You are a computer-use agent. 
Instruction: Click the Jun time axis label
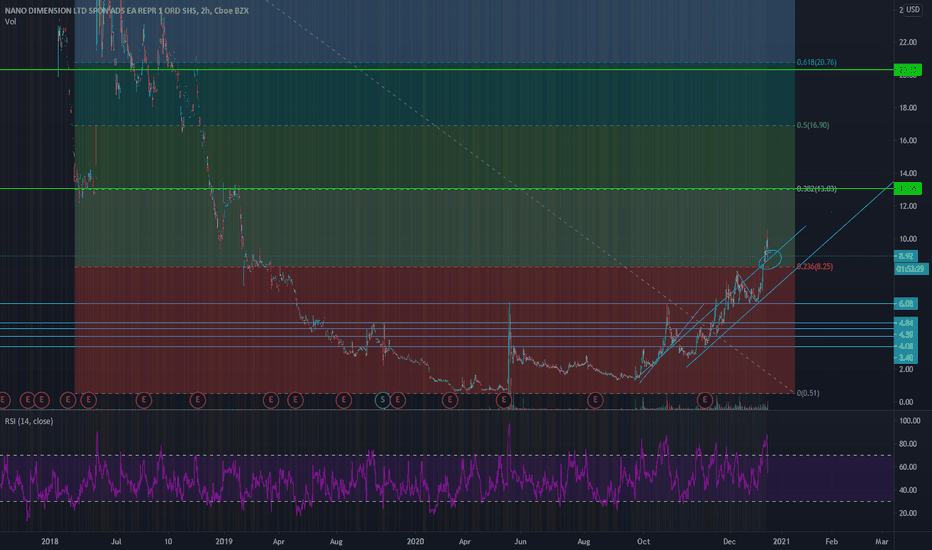click(520, 541)
